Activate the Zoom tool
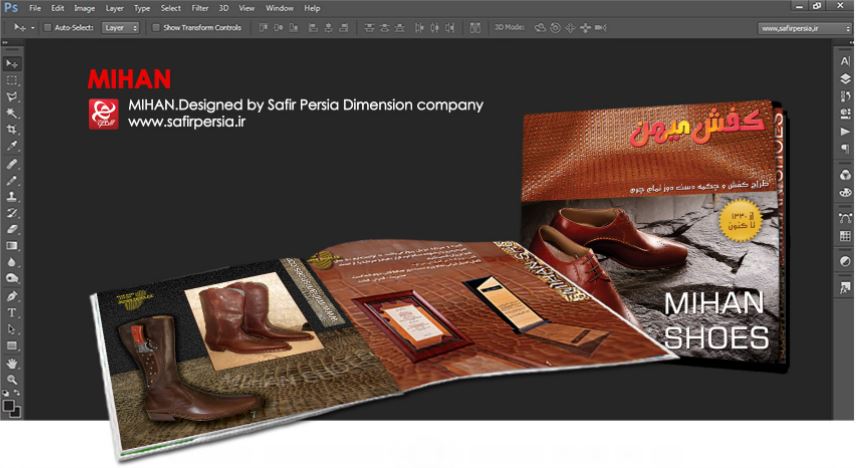This screenshot has height=468, width=856. (x=12, y=379)
